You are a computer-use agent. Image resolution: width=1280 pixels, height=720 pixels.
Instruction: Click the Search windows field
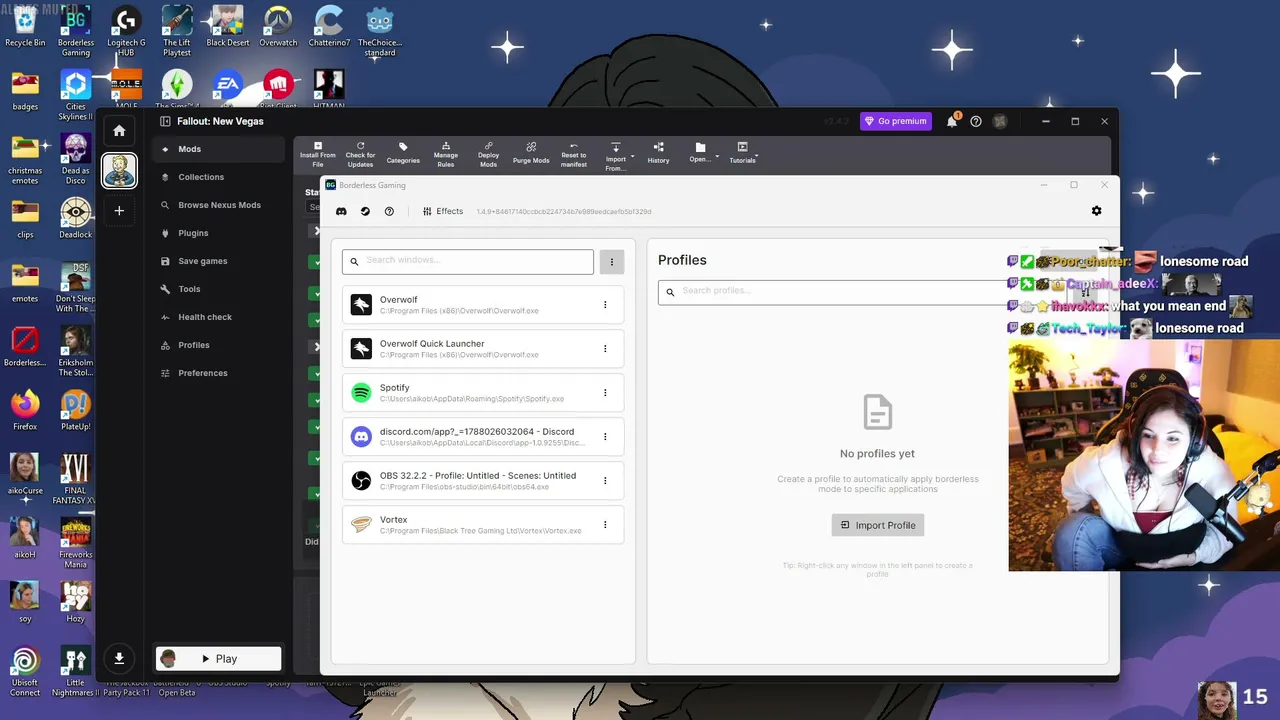[468, 261]
